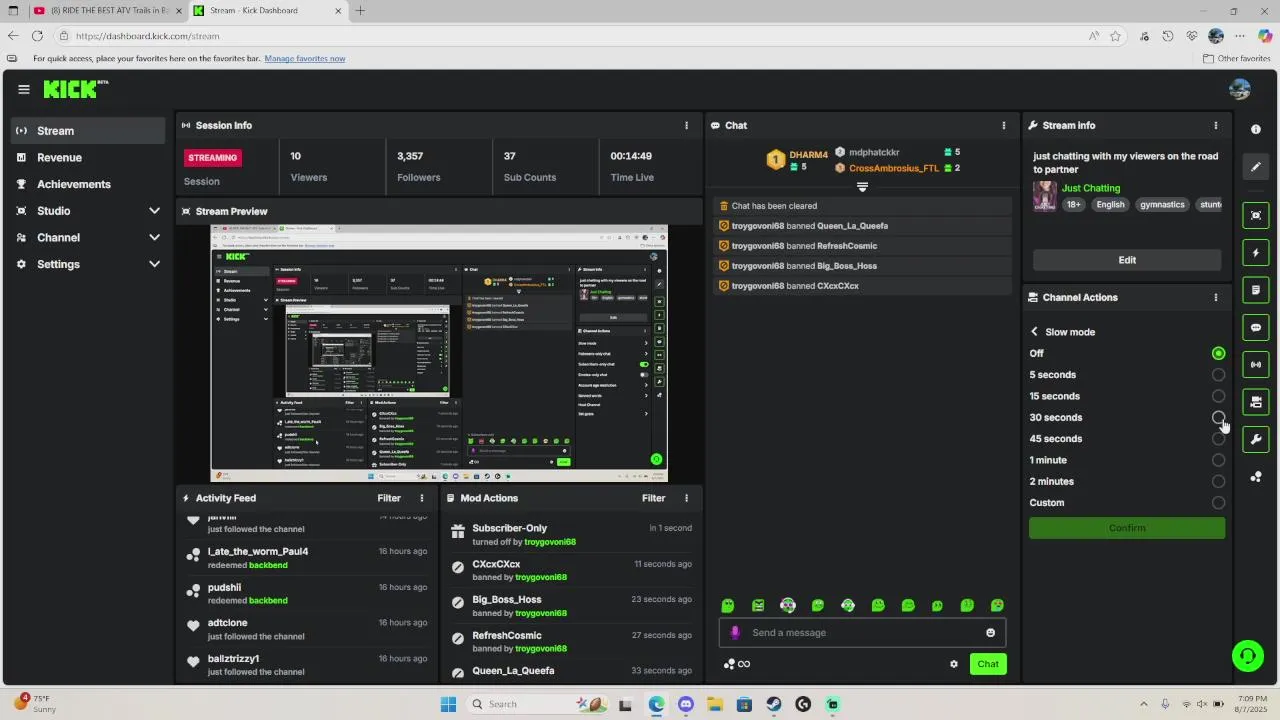
Task: Open Stream info three-dot options
Action: (x=1216, y=125)
